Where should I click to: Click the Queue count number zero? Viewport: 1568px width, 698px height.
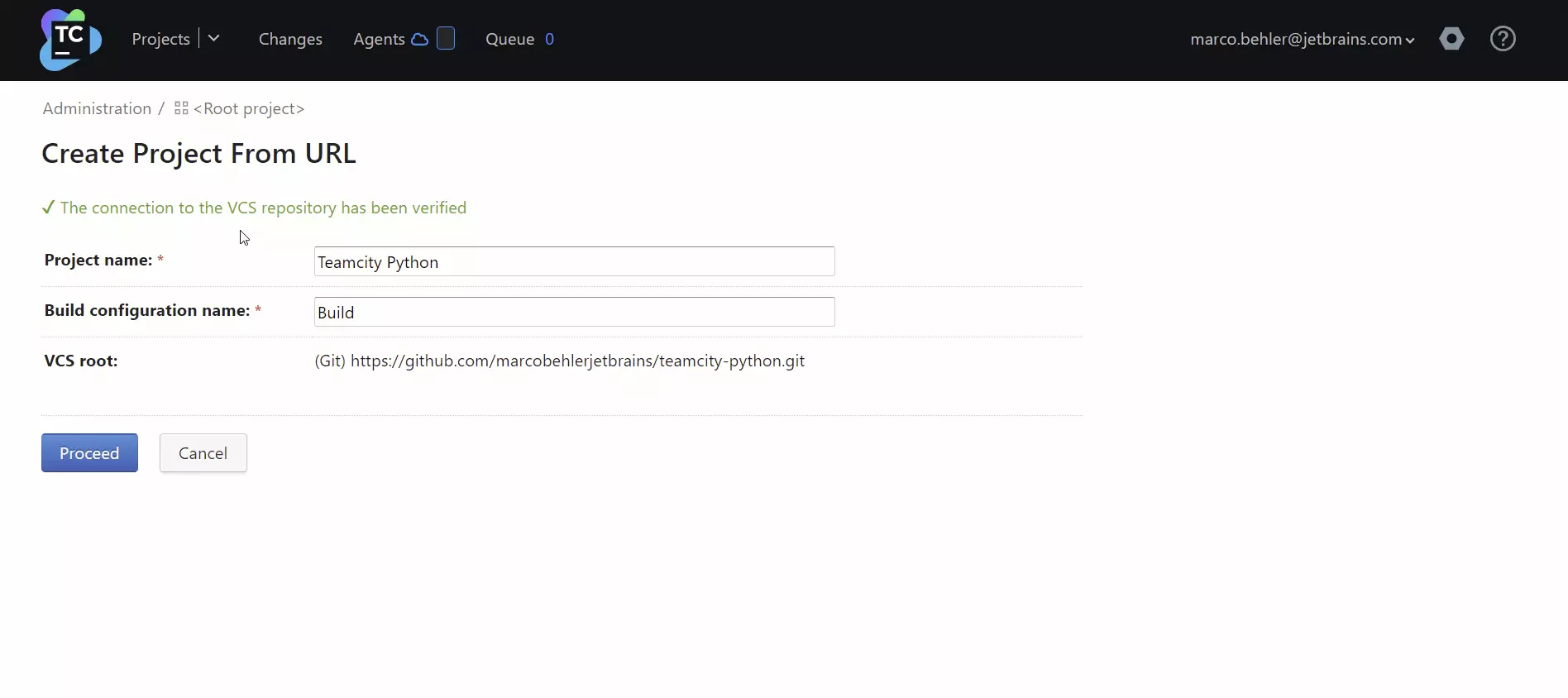(x=550, y=39)
